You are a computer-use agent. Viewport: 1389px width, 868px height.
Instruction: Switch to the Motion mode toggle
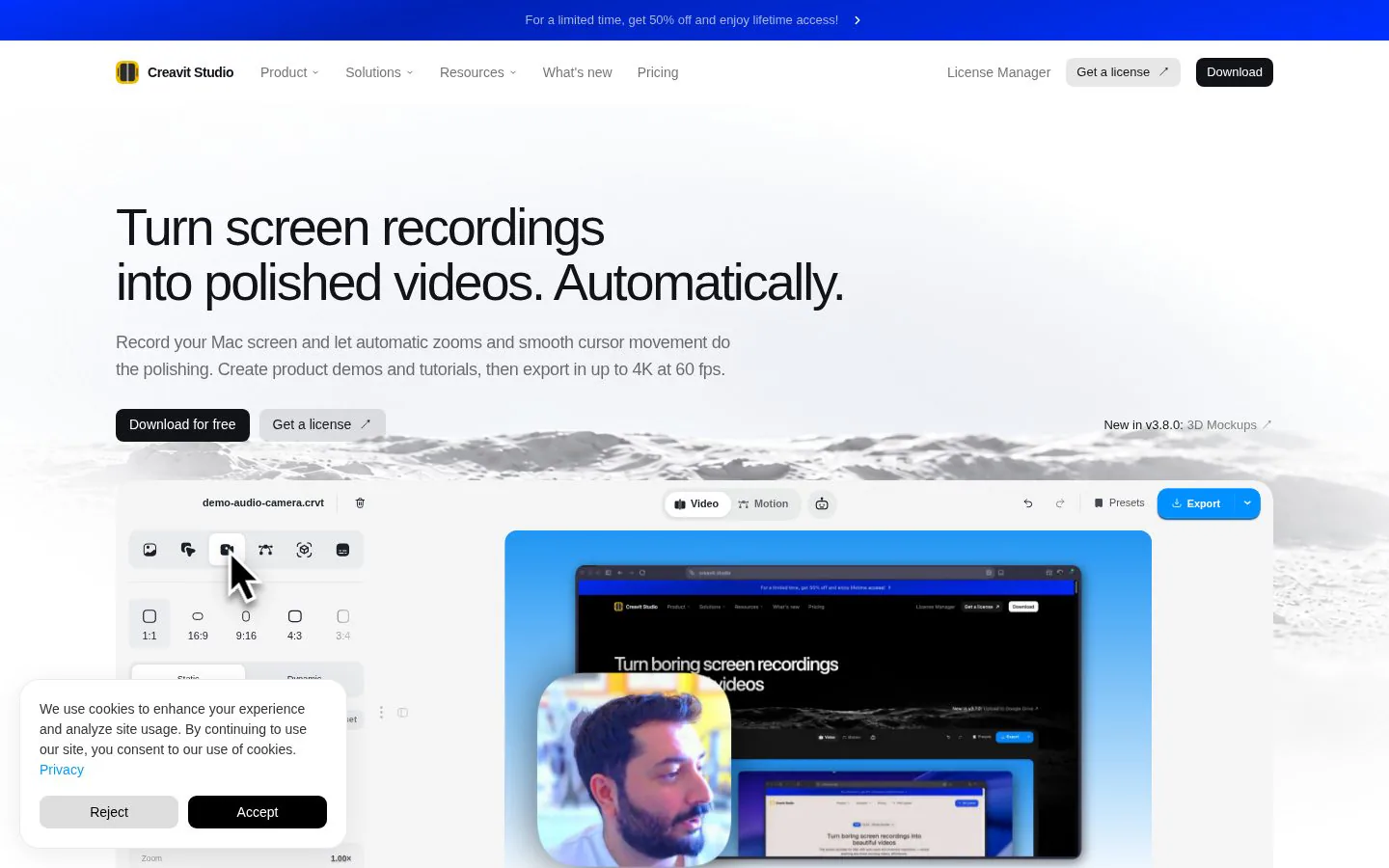763,503
